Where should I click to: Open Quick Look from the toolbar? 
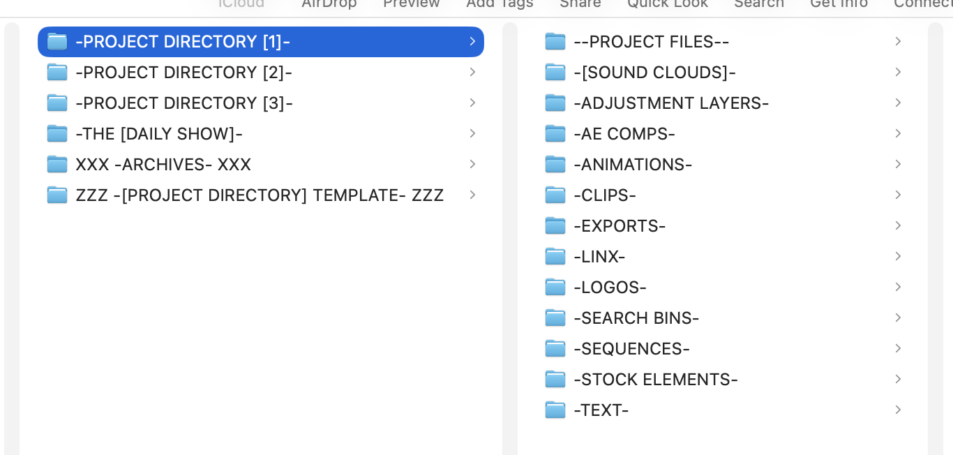[x=667, y=4]
